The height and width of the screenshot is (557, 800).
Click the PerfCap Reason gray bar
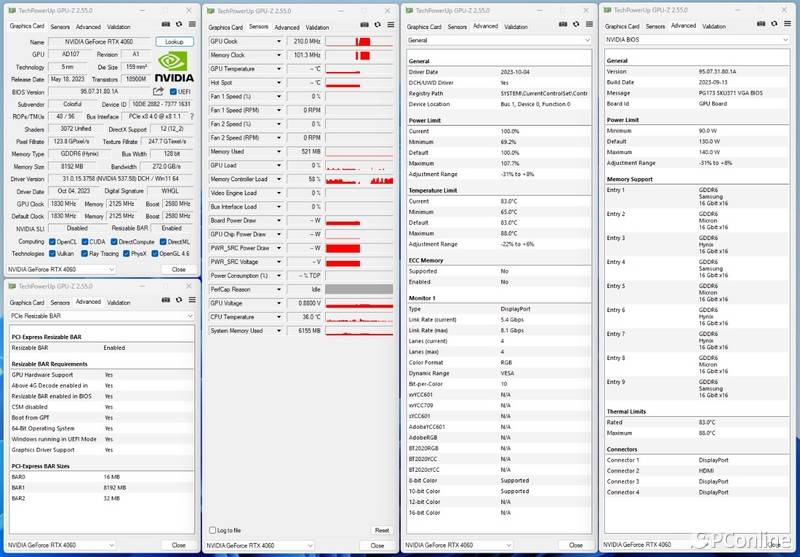(x=359, y=289)
